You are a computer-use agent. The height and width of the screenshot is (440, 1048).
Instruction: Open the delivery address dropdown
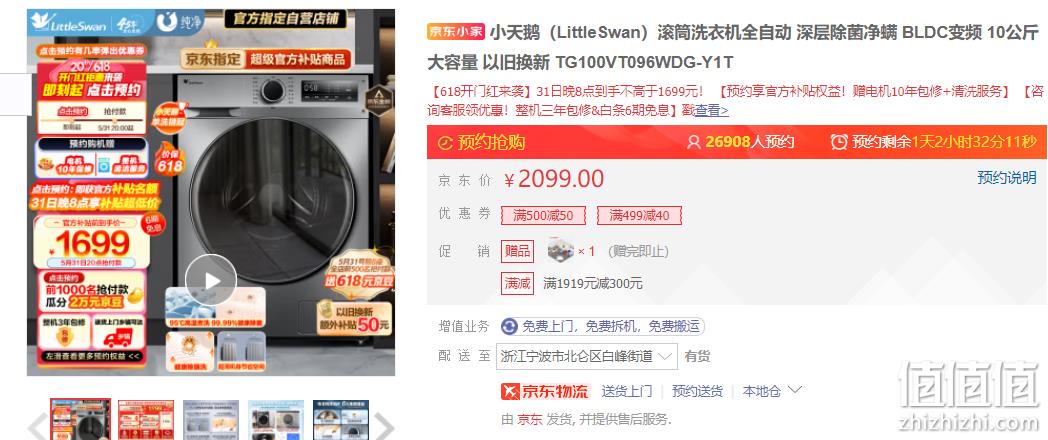click(587, 356)
